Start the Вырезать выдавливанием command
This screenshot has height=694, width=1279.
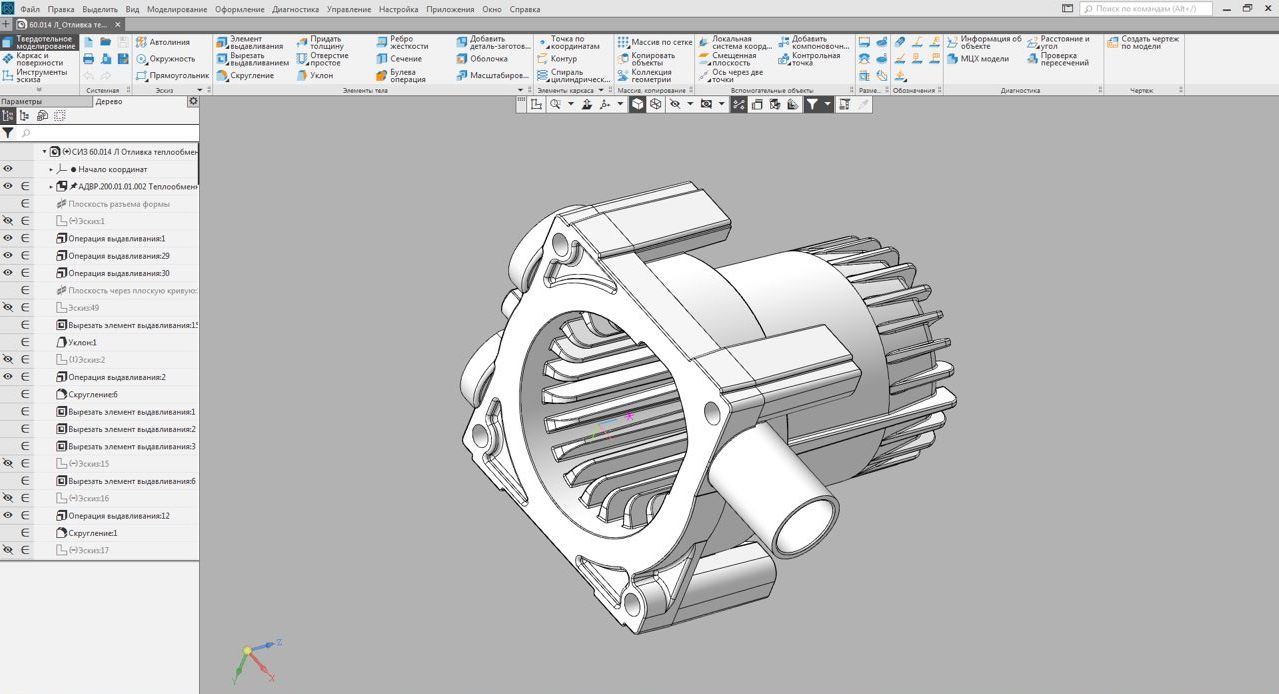252,59
